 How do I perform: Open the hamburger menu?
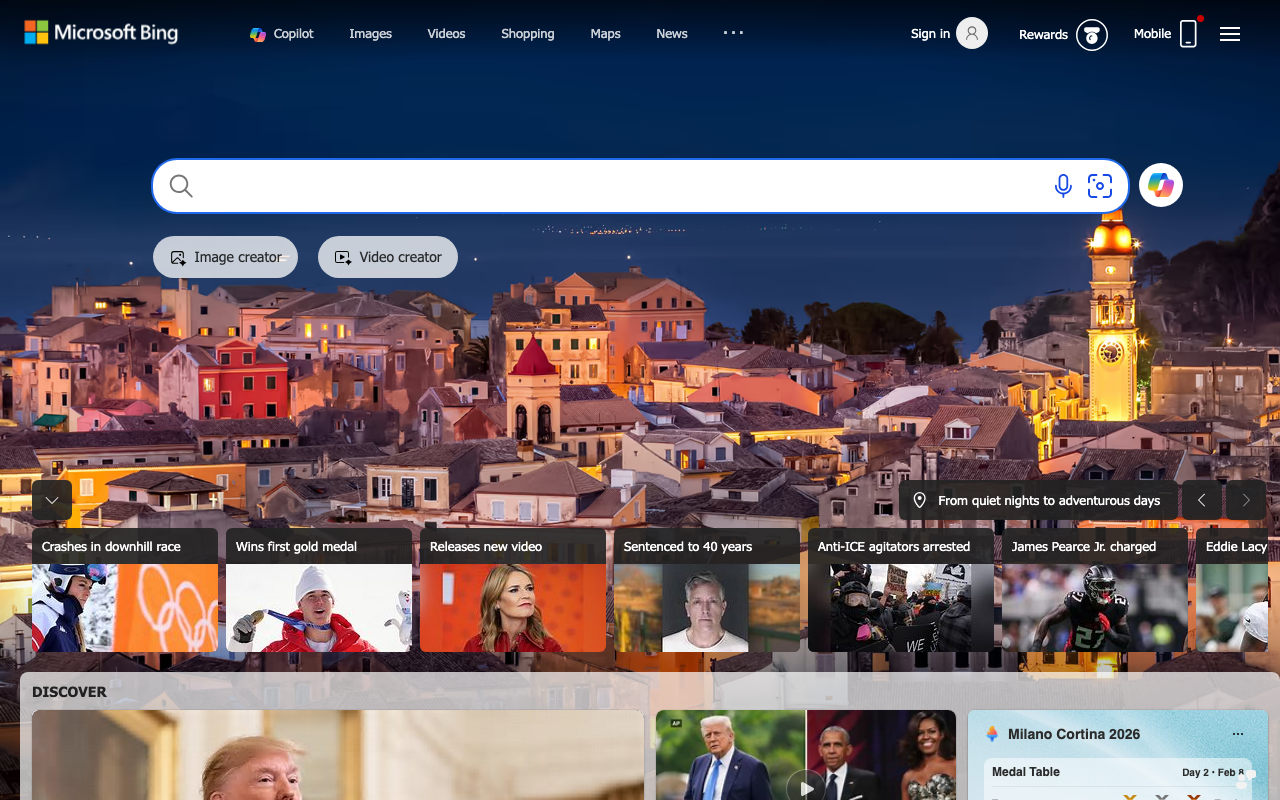1230,33
